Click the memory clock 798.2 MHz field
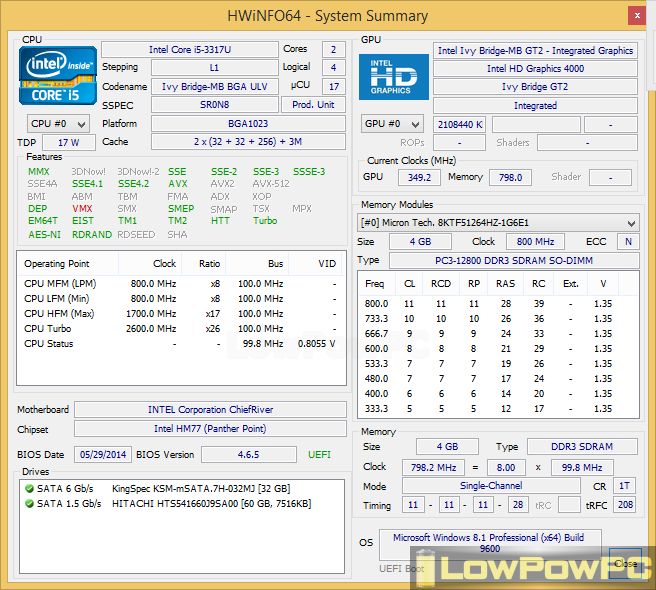 [433, 467]
